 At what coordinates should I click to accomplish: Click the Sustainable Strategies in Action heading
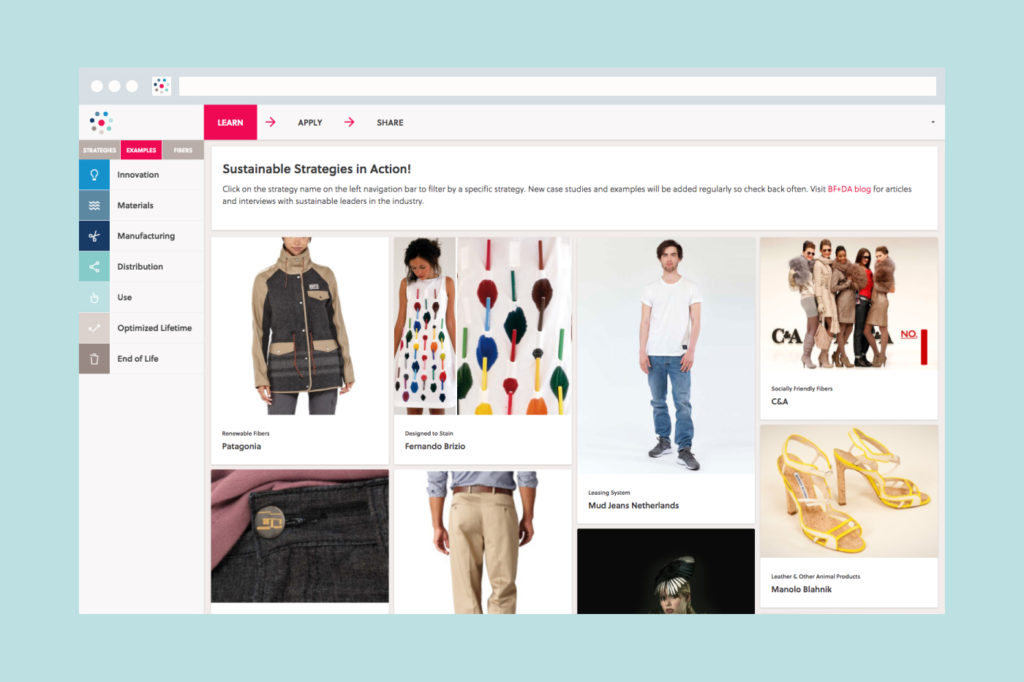pos(317,169)
